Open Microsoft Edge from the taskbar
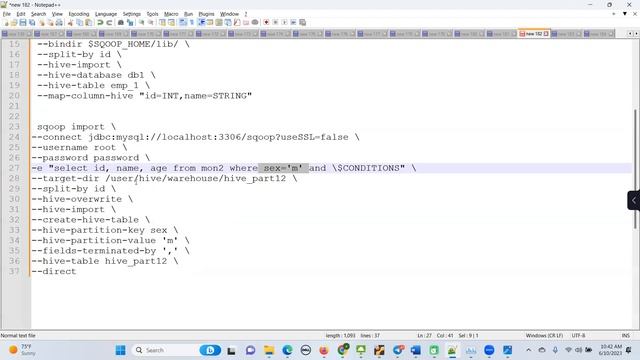 tap(287, 350)
